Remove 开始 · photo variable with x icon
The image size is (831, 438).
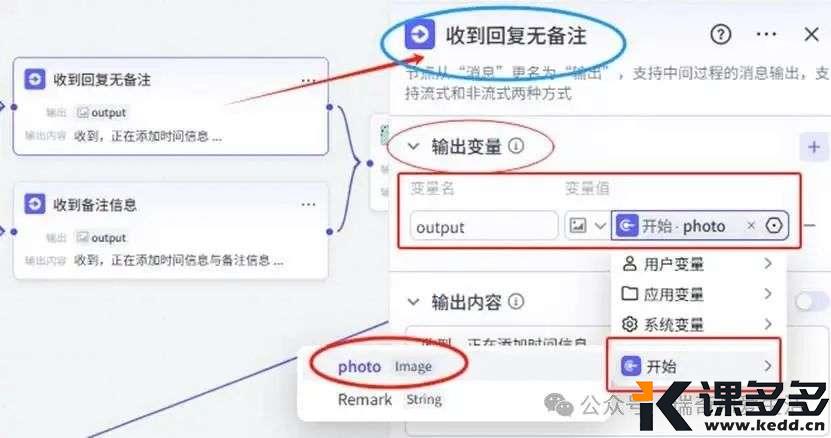751,226
